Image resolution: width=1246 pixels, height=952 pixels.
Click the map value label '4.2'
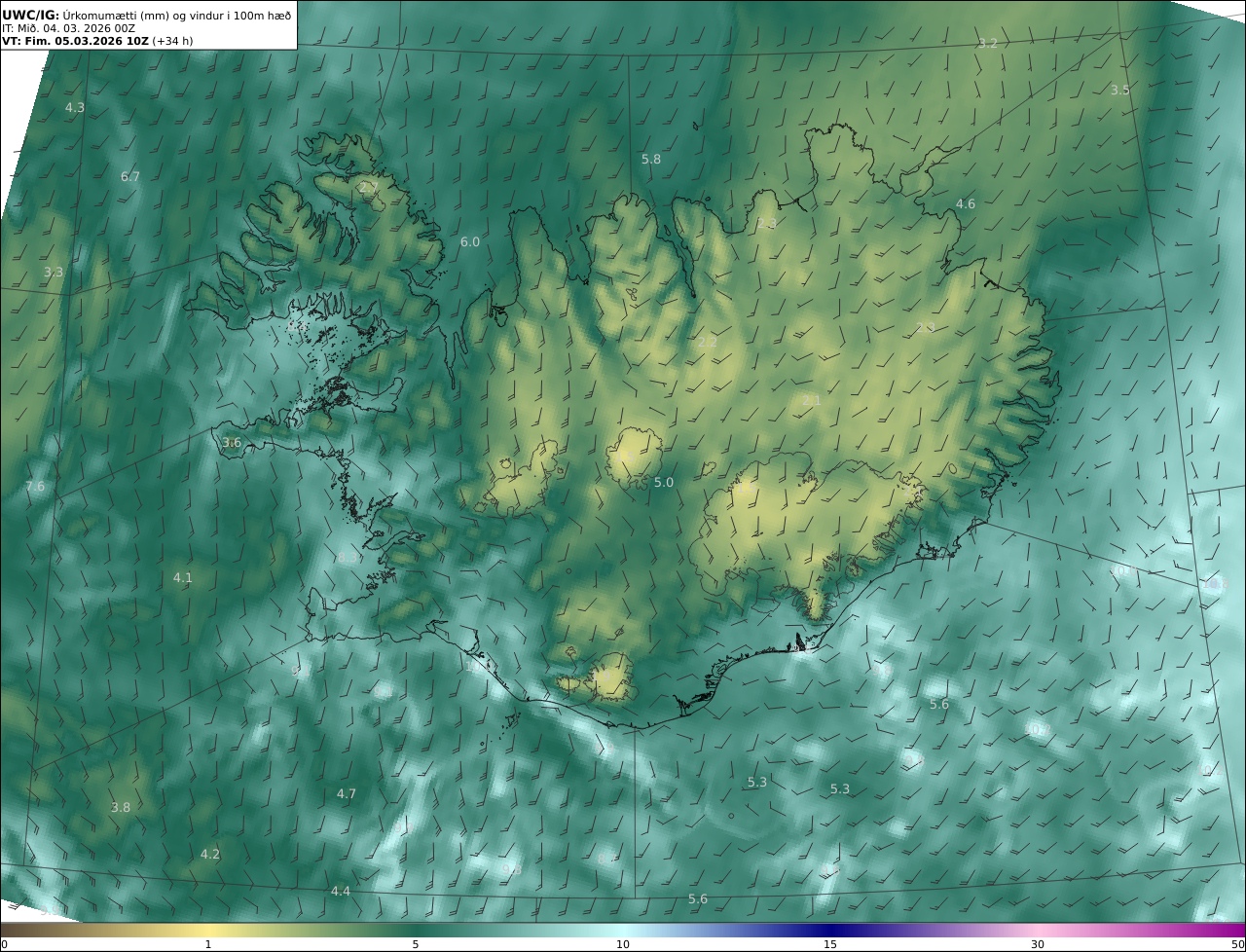[210, 854]
